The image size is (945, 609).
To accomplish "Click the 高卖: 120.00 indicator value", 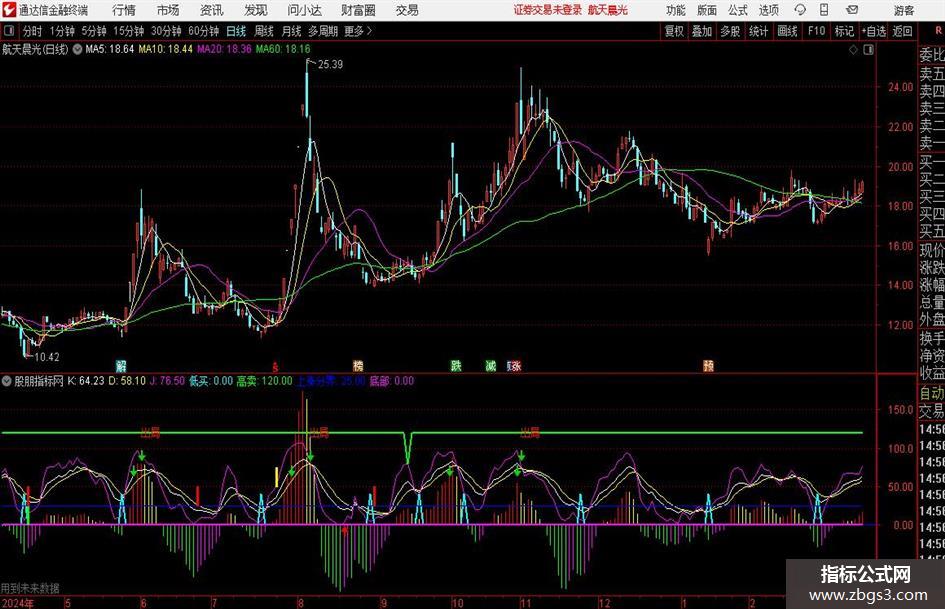I will 264,381.
